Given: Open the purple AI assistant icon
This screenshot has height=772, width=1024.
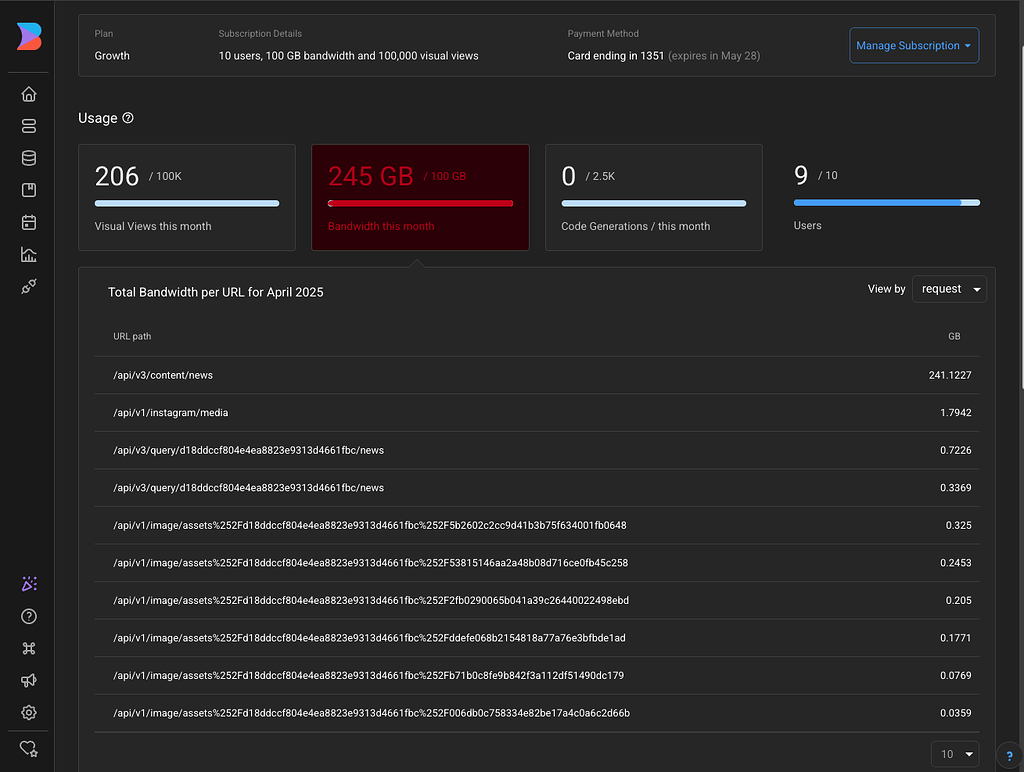Looking at the screenshot, I should point(28,583).
